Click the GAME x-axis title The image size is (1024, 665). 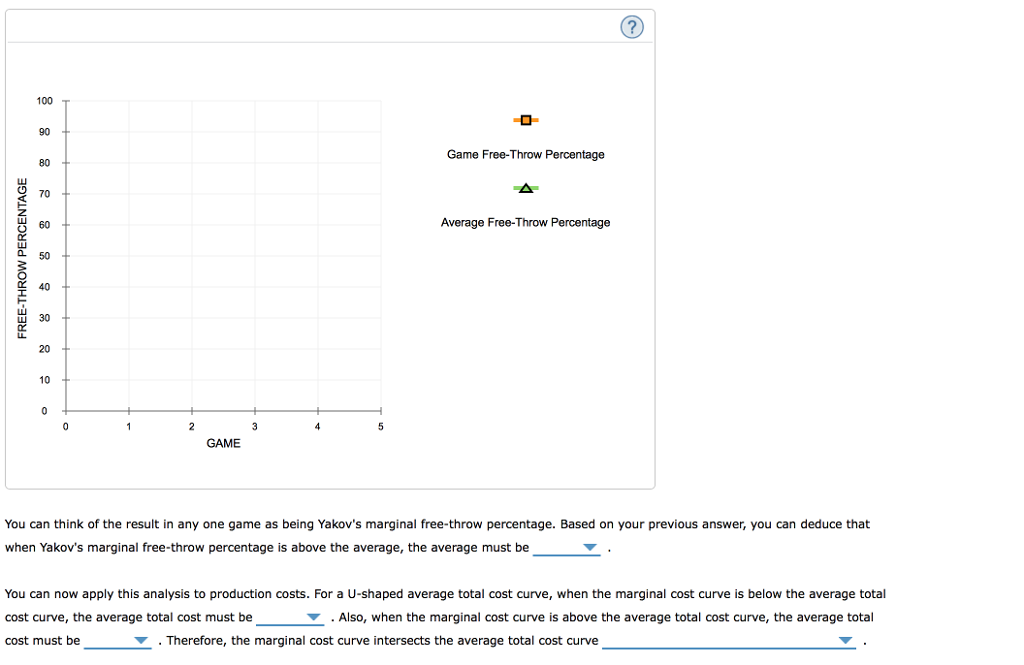click(223, 444)
